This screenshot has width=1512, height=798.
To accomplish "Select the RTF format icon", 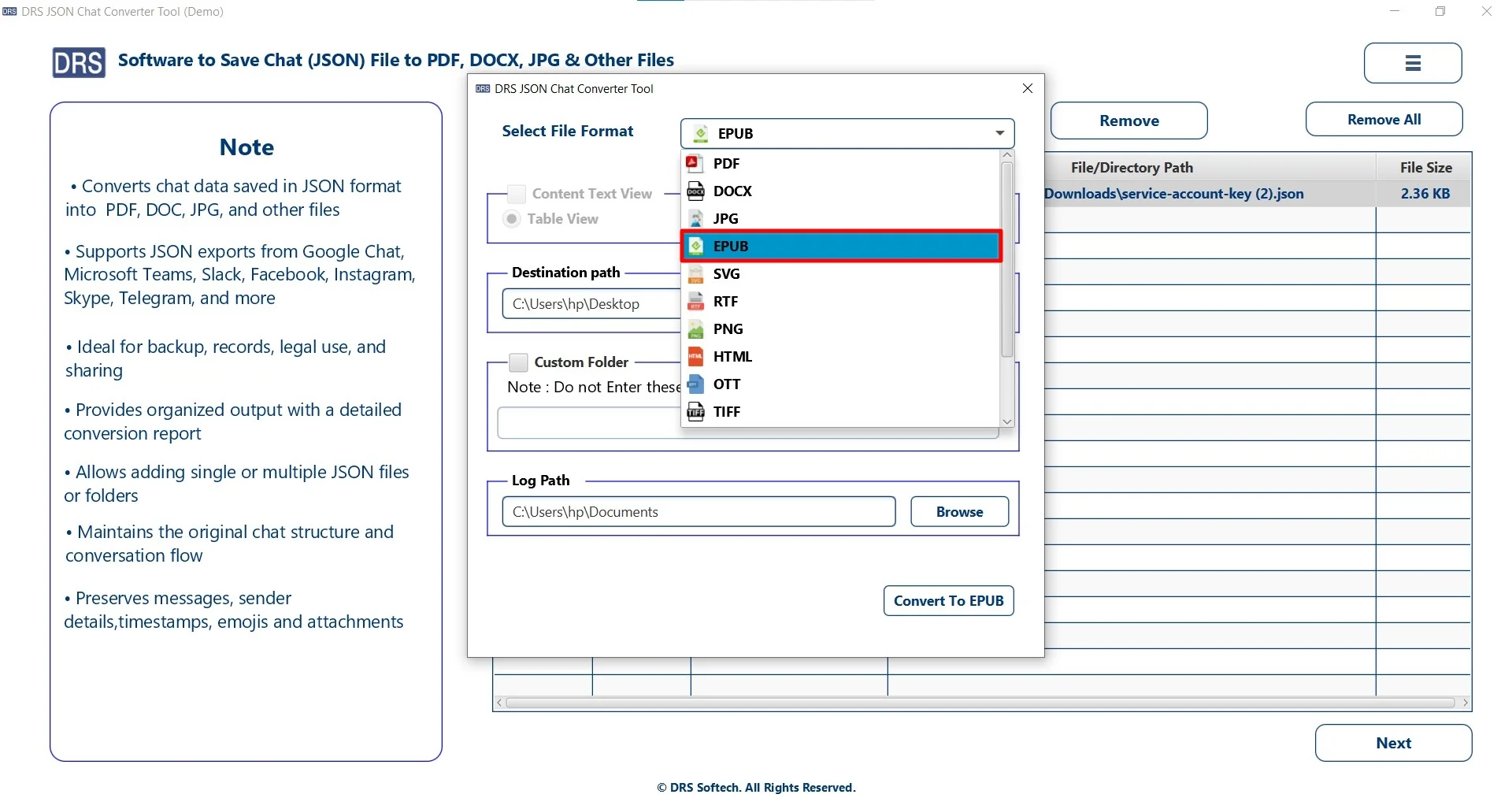I will [696, 301].
